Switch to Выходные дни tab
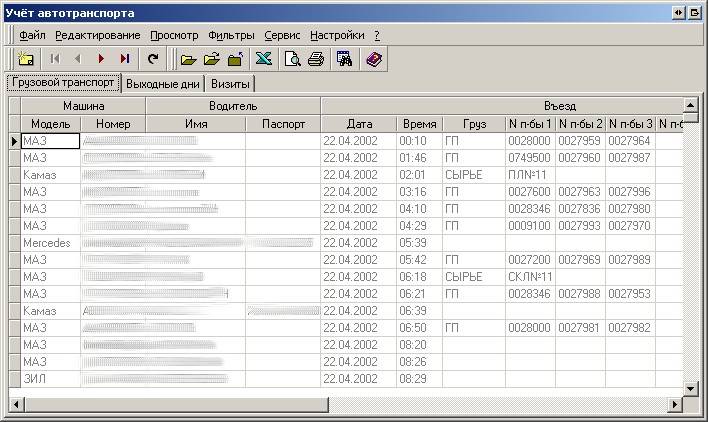The image size is (708, 422). 163,84
